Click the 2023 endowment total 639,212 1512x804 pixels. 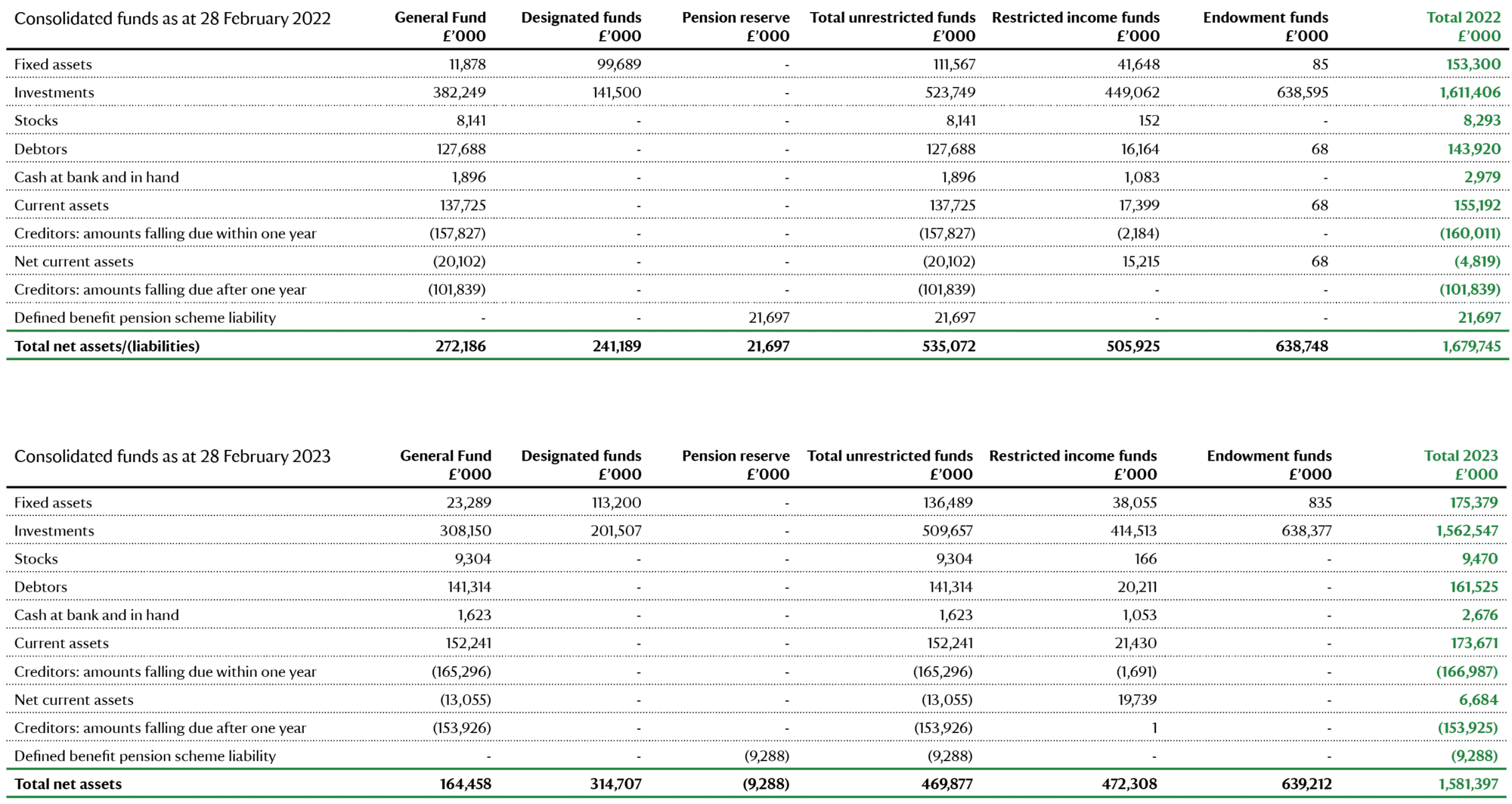click(1307, 784)
